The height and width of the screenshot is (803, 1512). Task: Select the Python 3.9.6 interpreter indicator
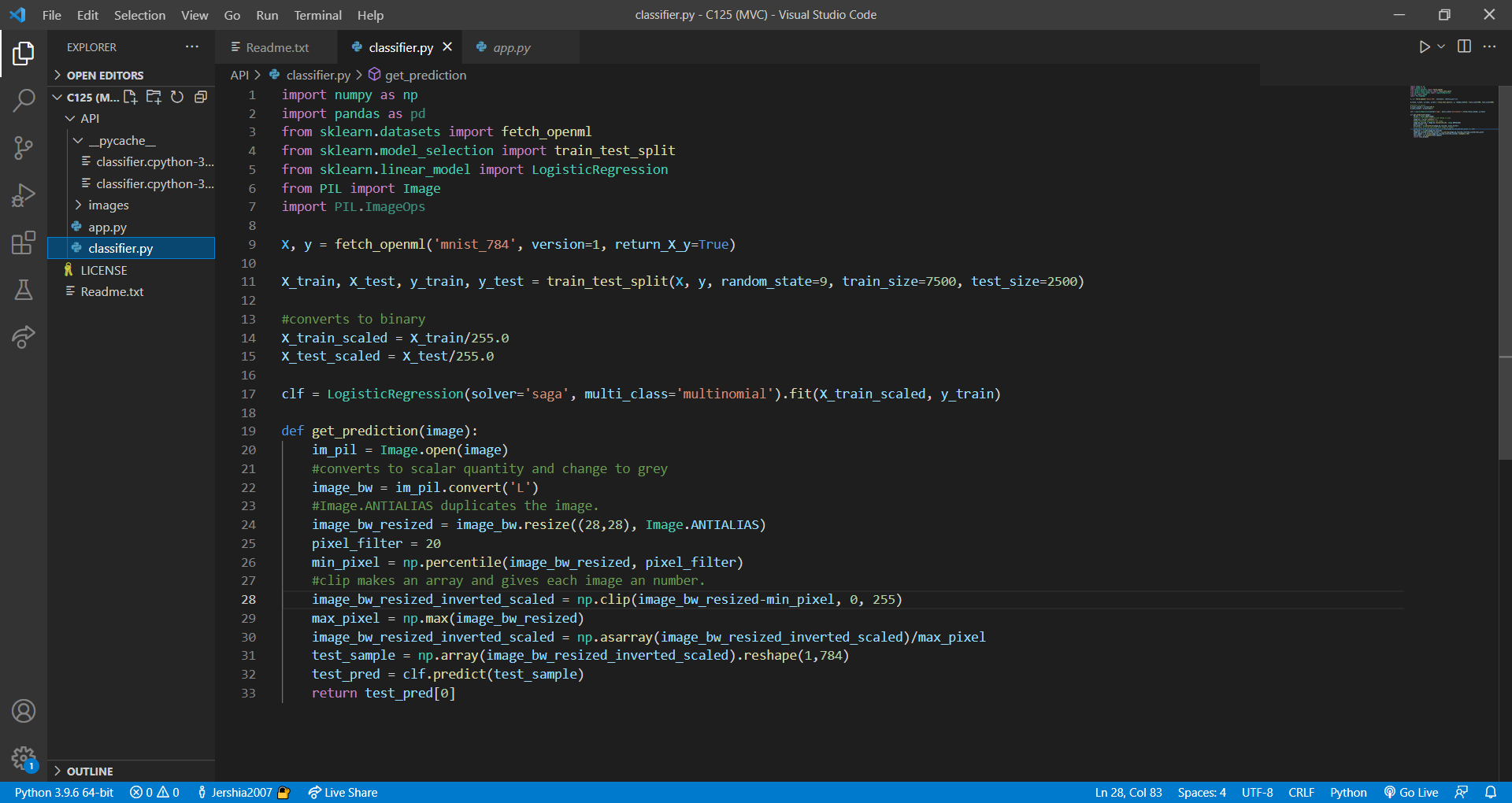pos(63,792)
